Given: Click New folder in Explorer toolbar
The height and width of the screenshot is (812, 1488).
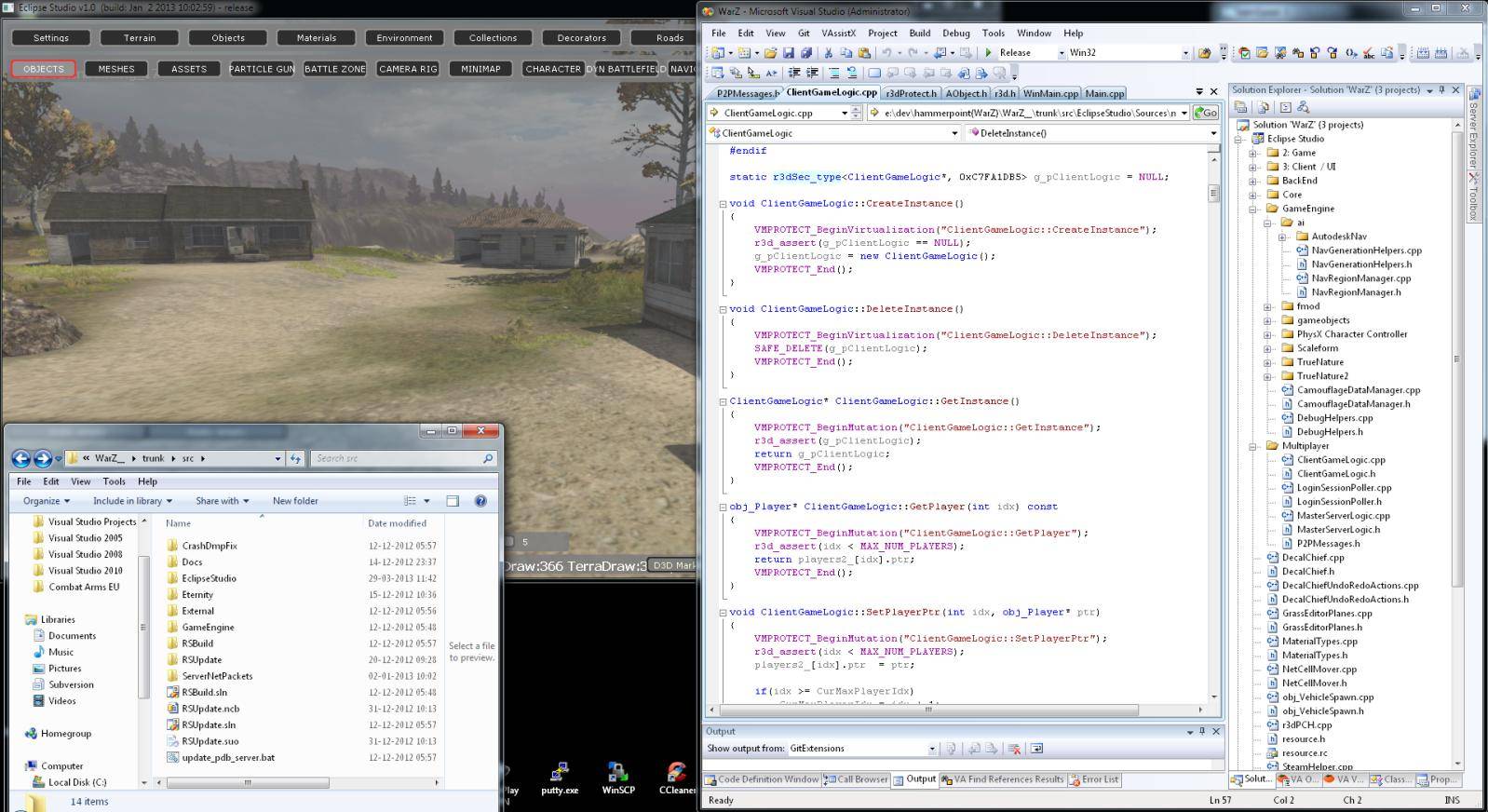Looking at the screenshot, I should (295, 501).
